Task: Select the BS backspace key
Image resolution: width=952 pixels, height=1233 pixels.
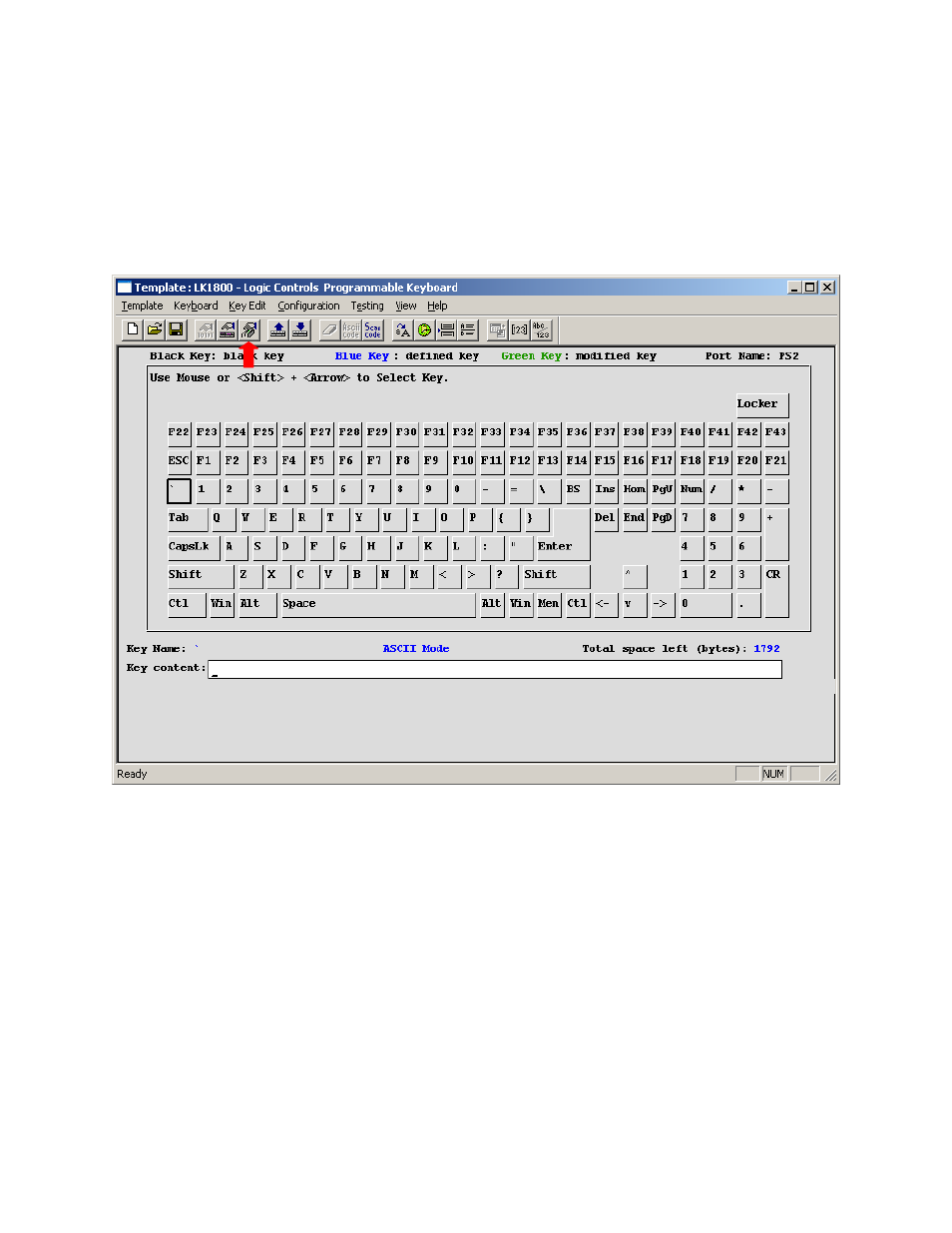Action: (577, 490)
